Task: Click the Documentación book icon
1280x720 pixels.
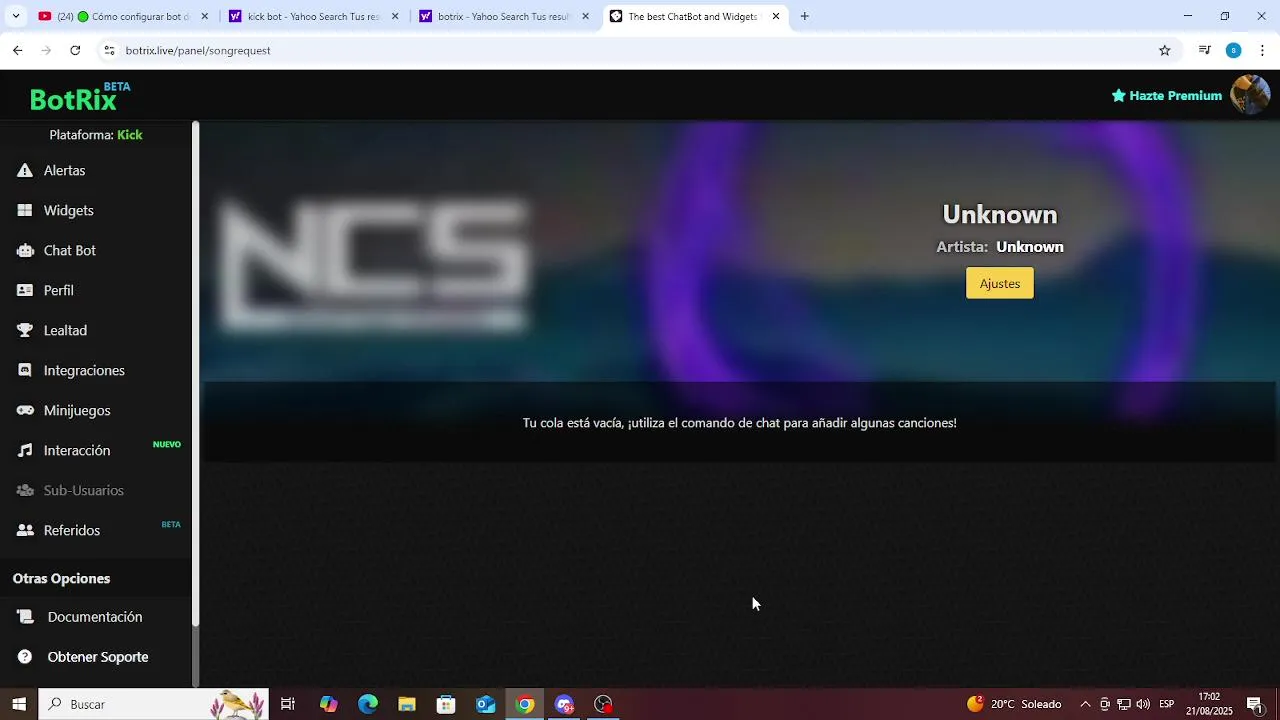Action: [x=25, y=617]
